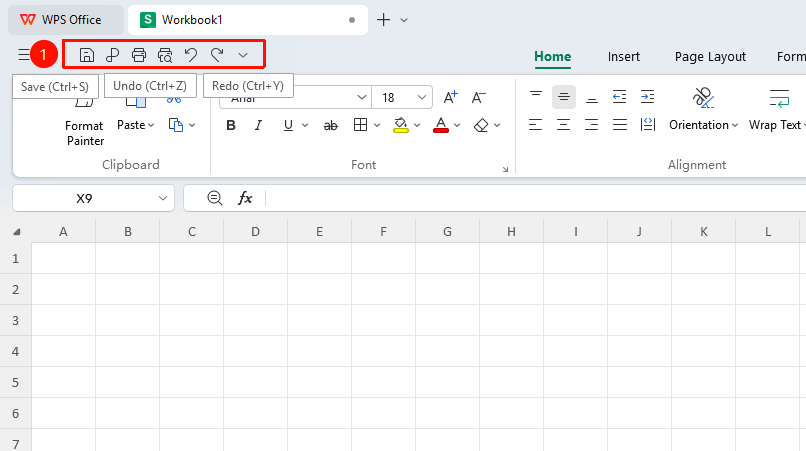Toggle Underline formatting

coord(288,125)
